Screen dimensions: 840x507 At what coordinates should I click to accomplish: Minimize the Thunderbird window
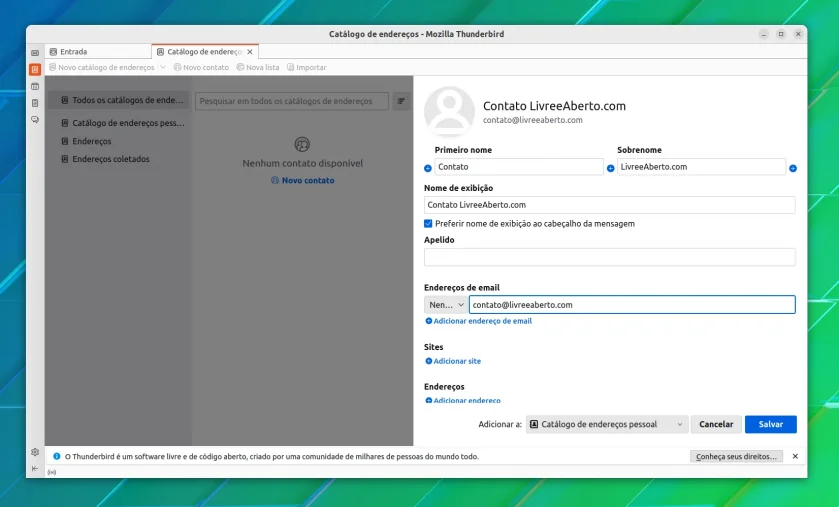pyautogui.click(x=764, y=34)
